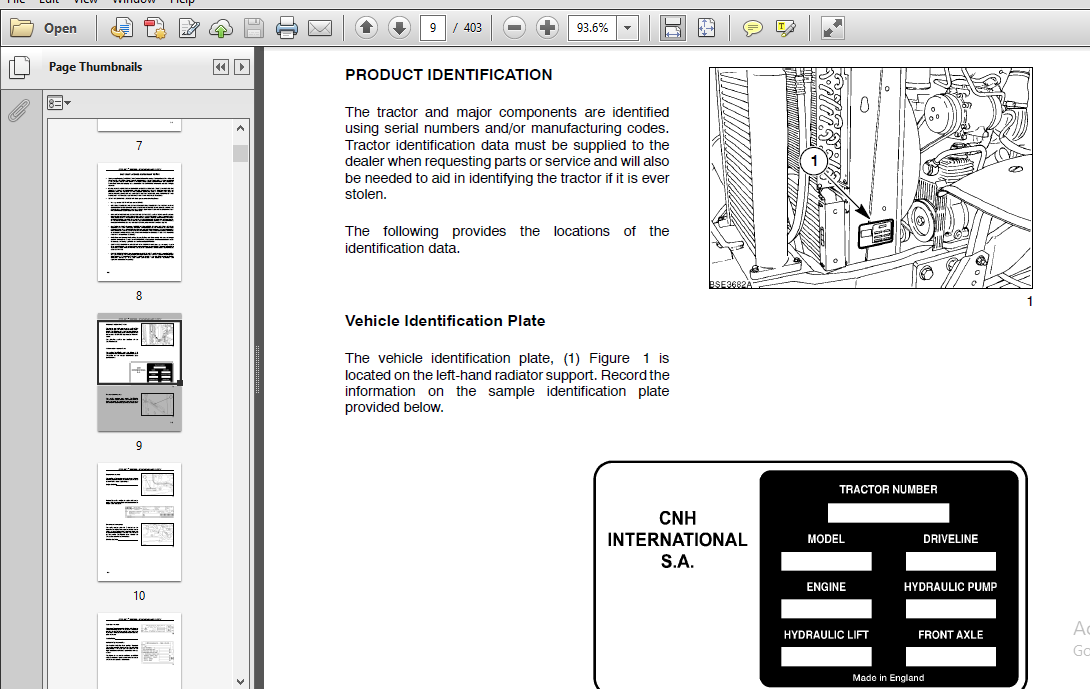The image size is (1090, 689).
Task: Go to next page with the down arrow
Action: (x=399, y=28)
